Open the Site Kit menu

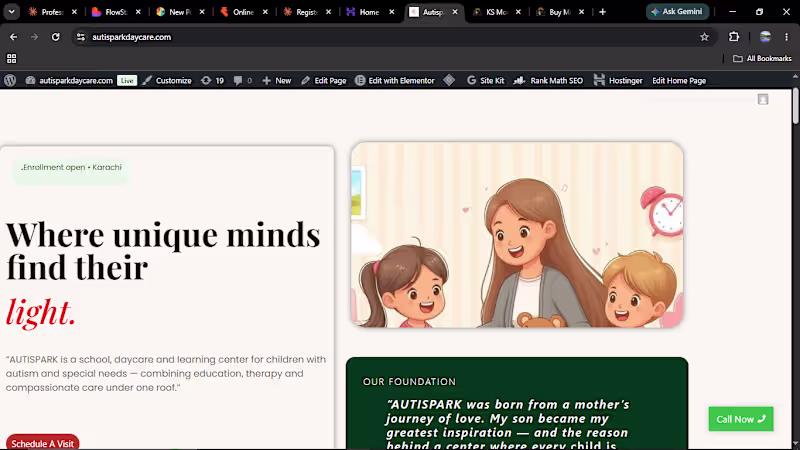486,81
